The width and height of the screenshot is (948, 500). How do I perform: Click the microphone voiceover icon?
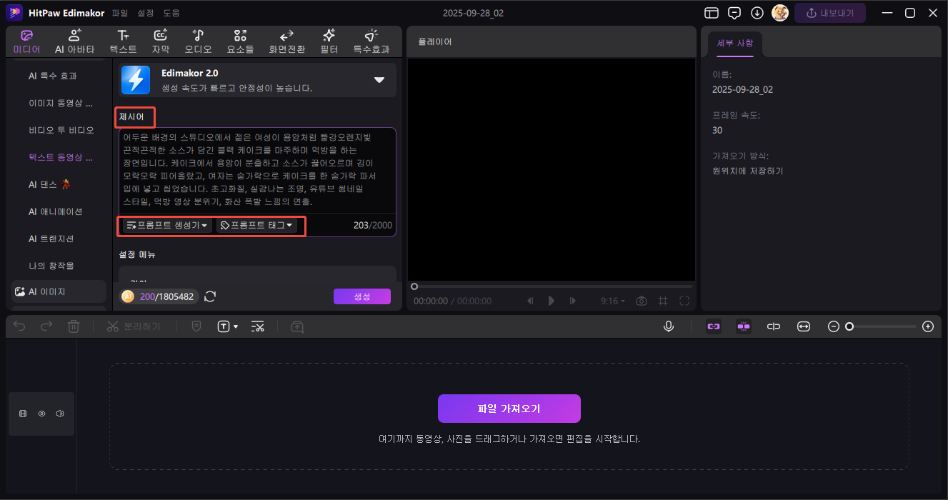[x=669, y=326]
